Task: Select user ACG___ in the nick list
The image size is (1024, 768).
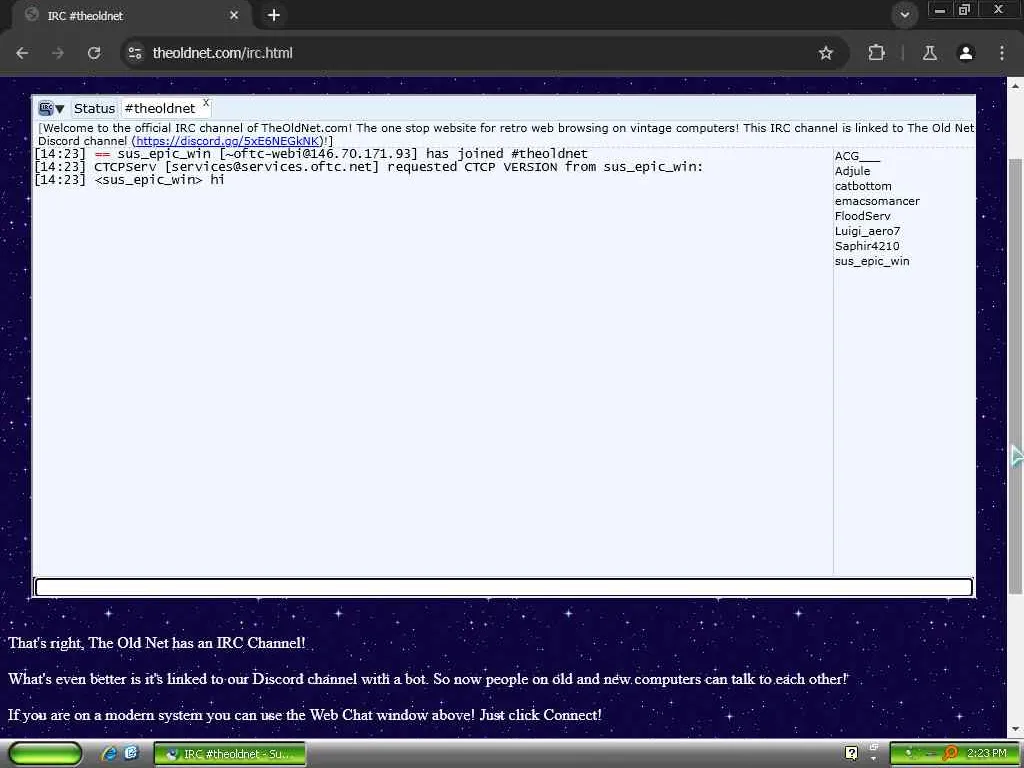Action: pyautogui.click(x=857, y=156)
